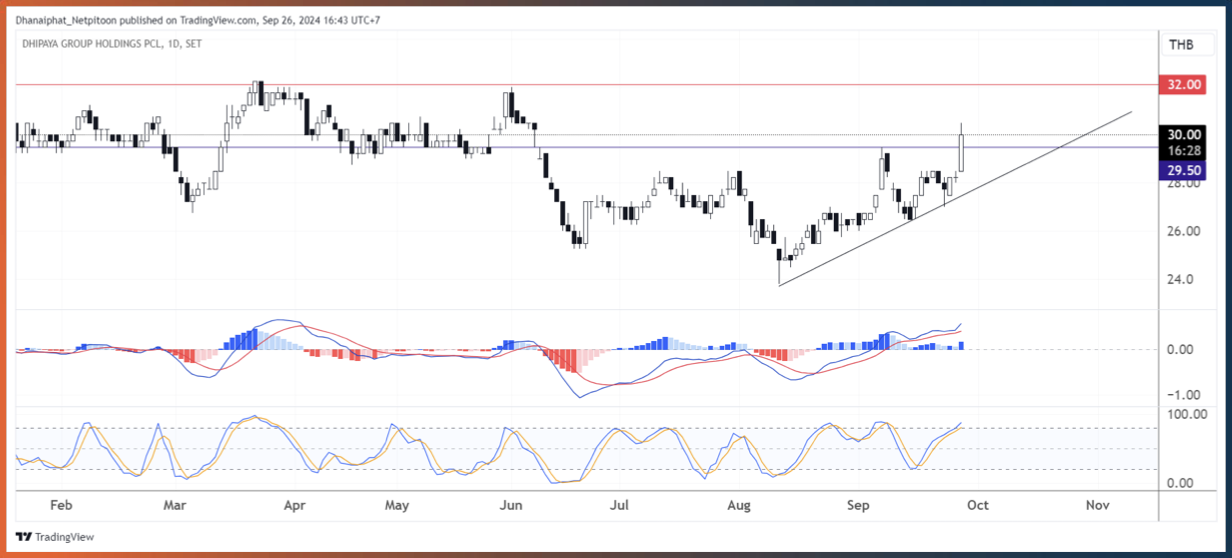This screenshot has height=558, width=1232.
Task: Click the black 30.00 current price label
Action: click(x=1184, y=134)
